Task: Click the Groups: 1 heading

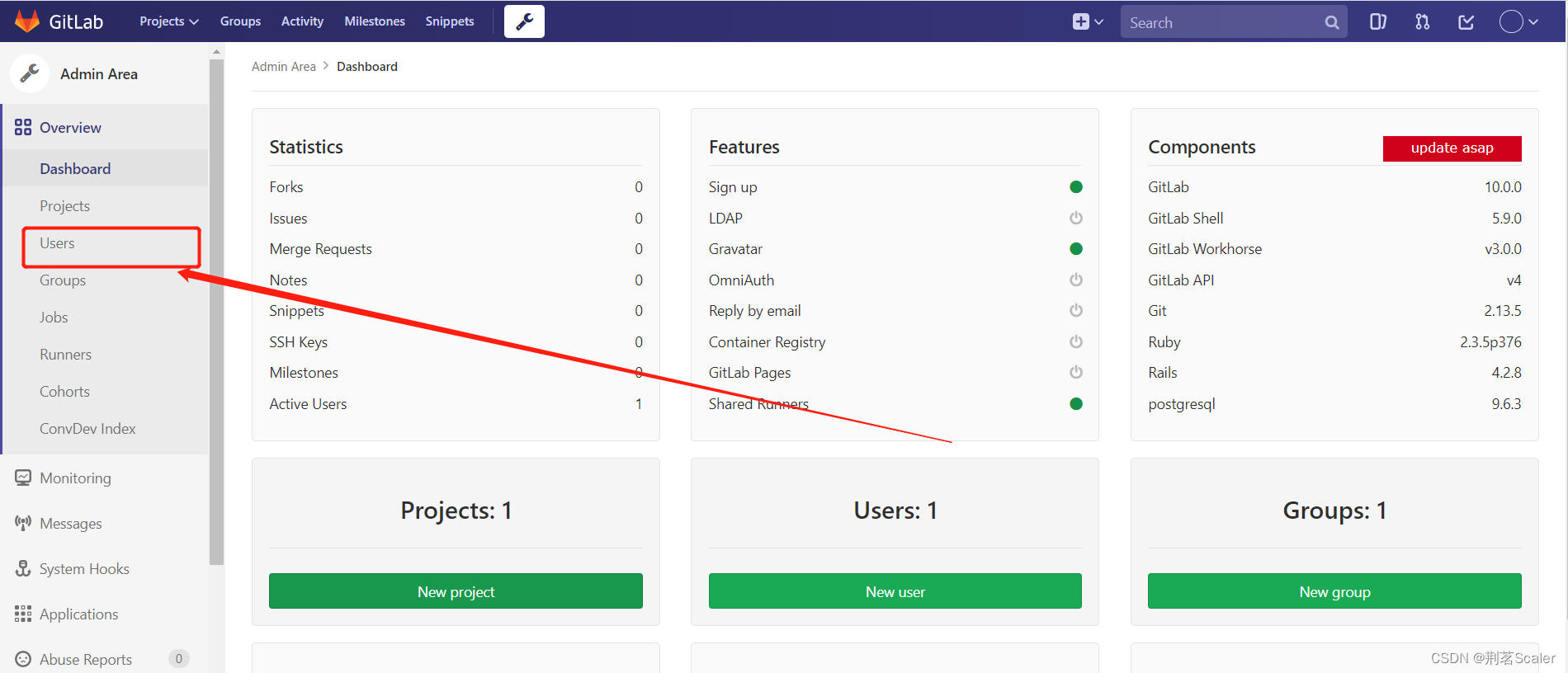Action: pos(1334,511)
